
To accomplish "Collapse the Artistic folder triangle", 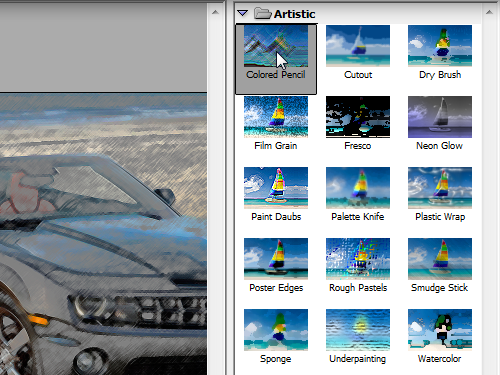I will pyautogui.click(x=243, y=13).
